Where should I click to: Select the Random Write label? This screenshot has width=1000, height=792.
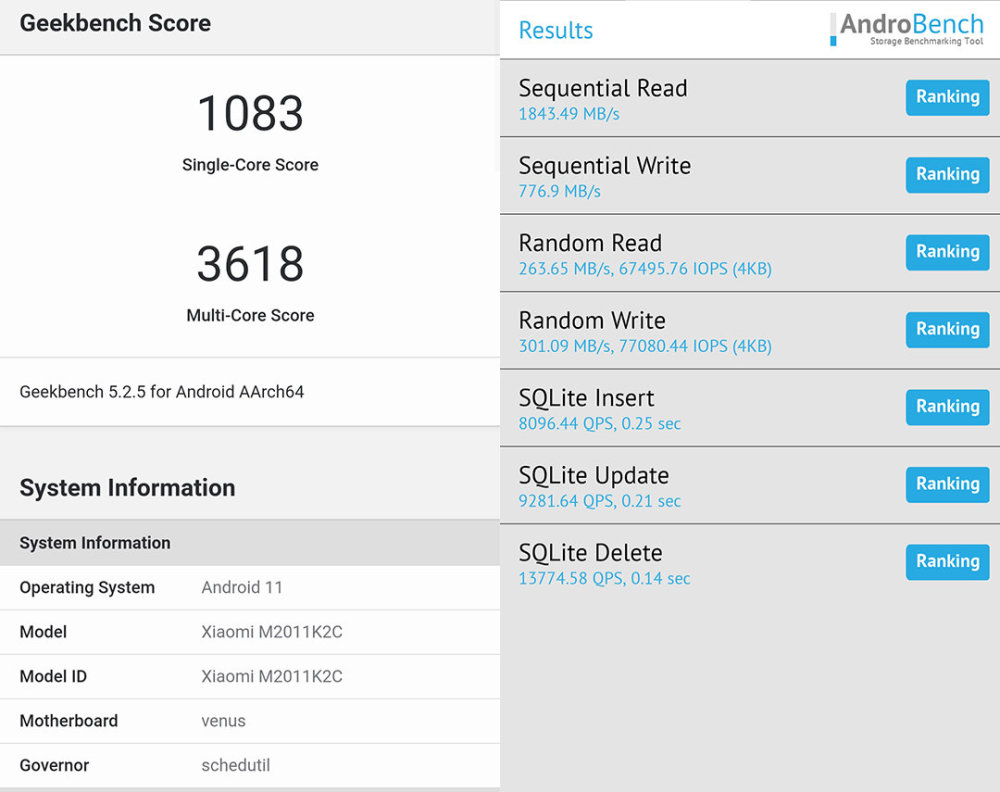coord(592,320)
